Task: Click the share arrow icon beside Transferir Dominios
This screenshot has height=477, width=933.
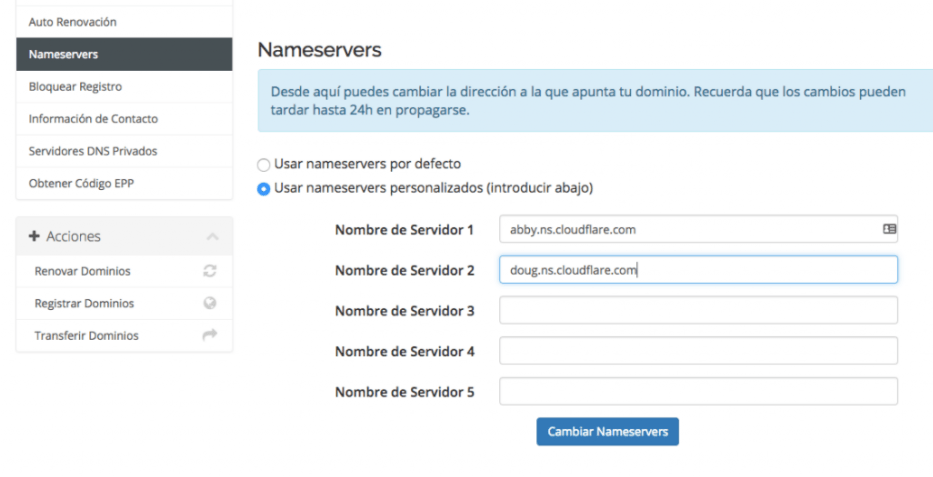Action: point(209,335)
